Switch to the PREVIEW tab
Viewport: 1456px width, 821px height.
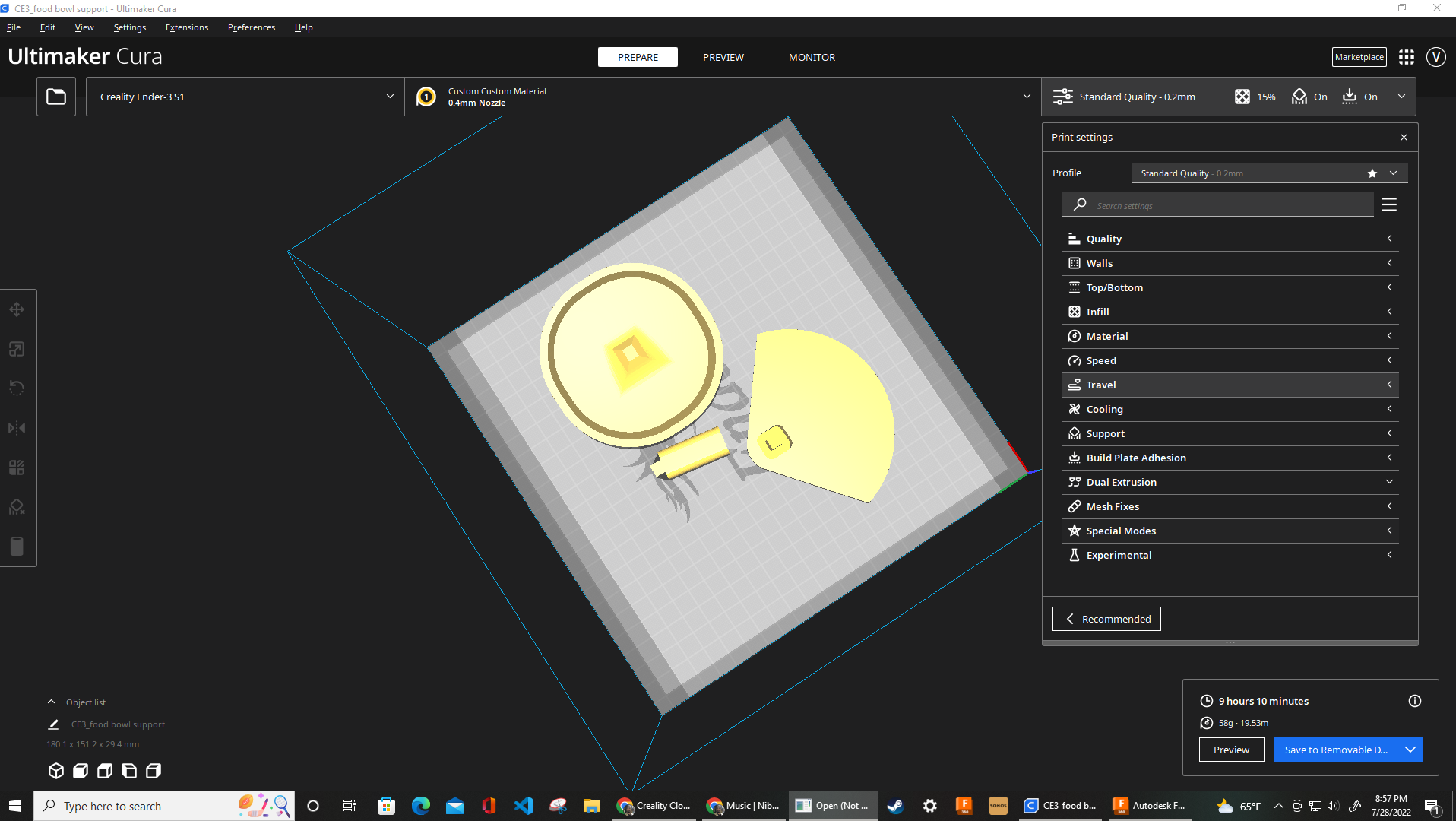click(723, 57)
